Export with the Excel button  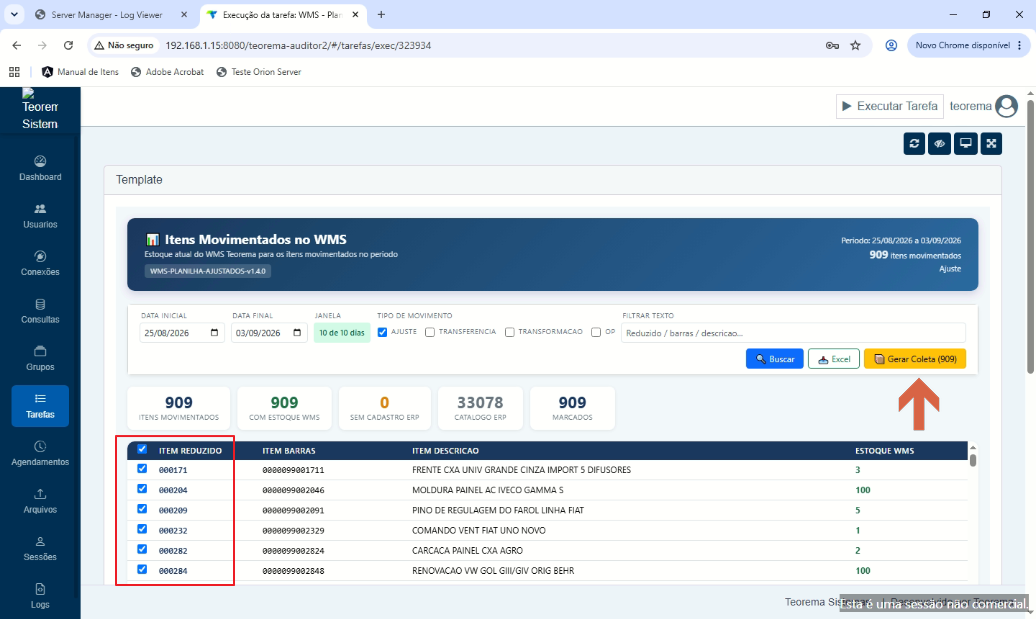click(x=834, y=359)
